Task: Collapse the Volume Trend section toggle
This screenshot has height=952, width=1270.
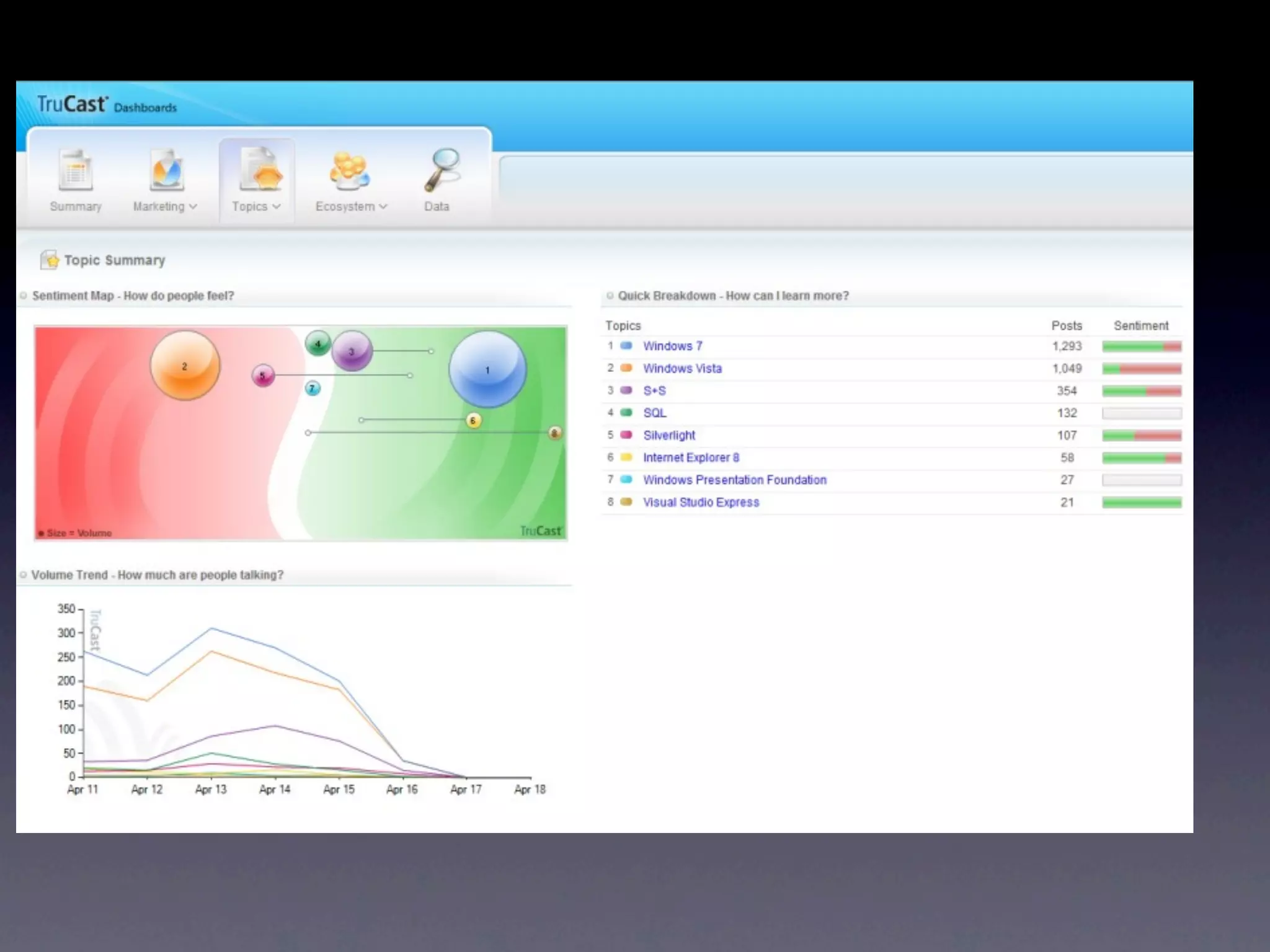Action: pos(24,575)
